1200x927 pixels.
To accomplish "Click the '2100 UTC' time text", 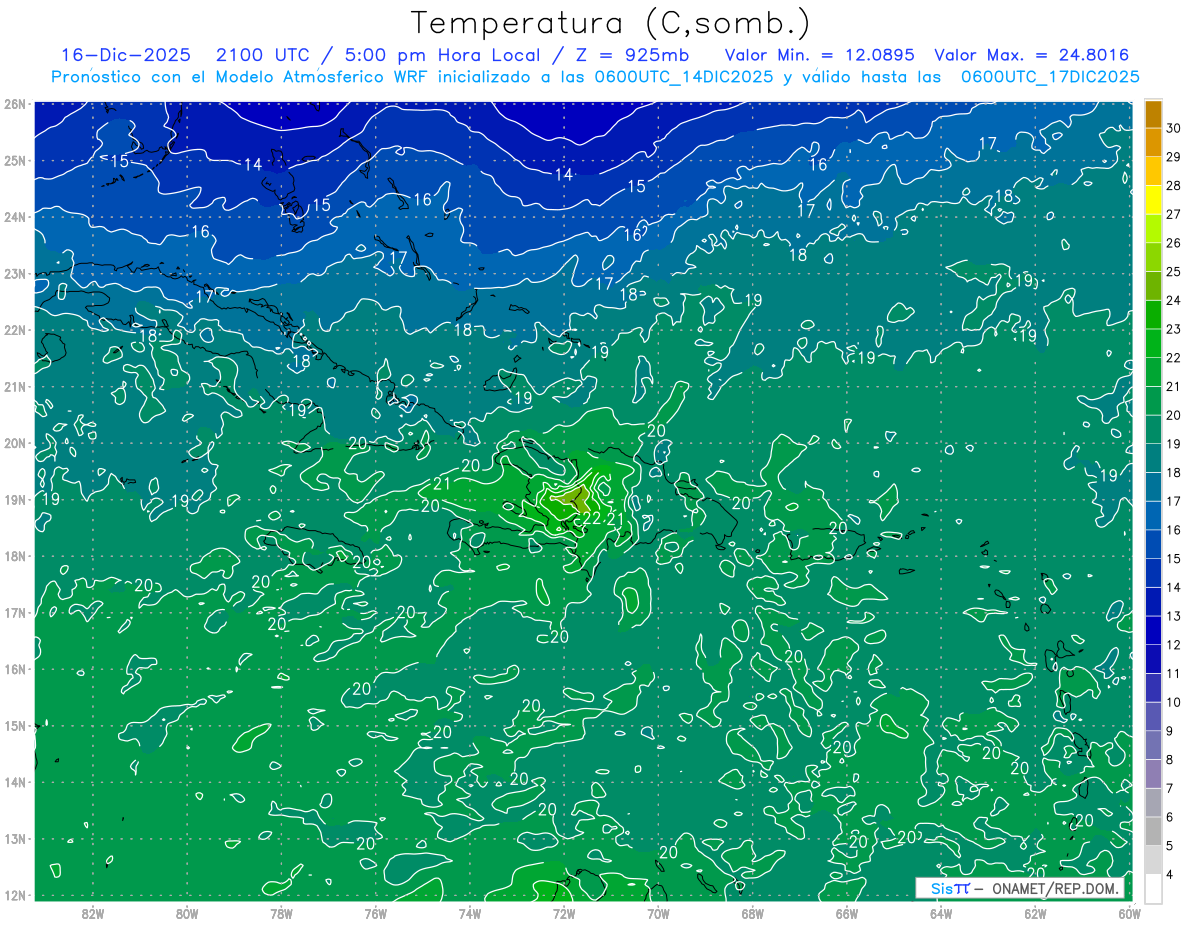I will click(265, 55).
